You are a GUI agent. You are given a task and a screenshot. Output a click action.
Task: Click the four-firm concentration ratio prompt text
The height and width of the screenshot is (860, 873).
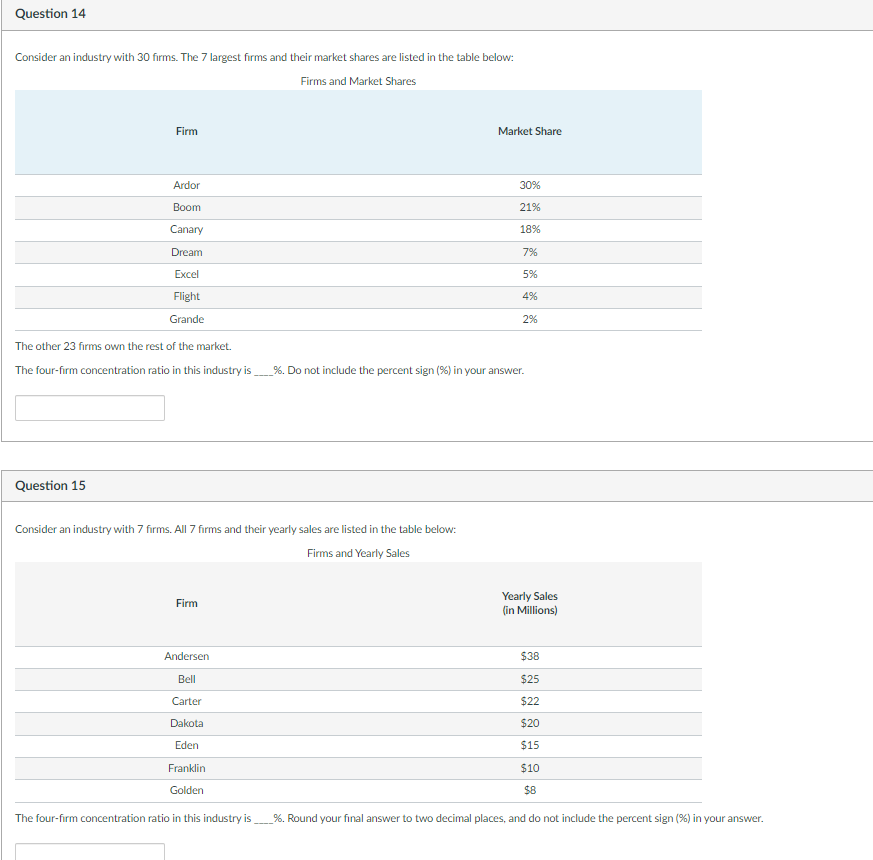[270, 369]
